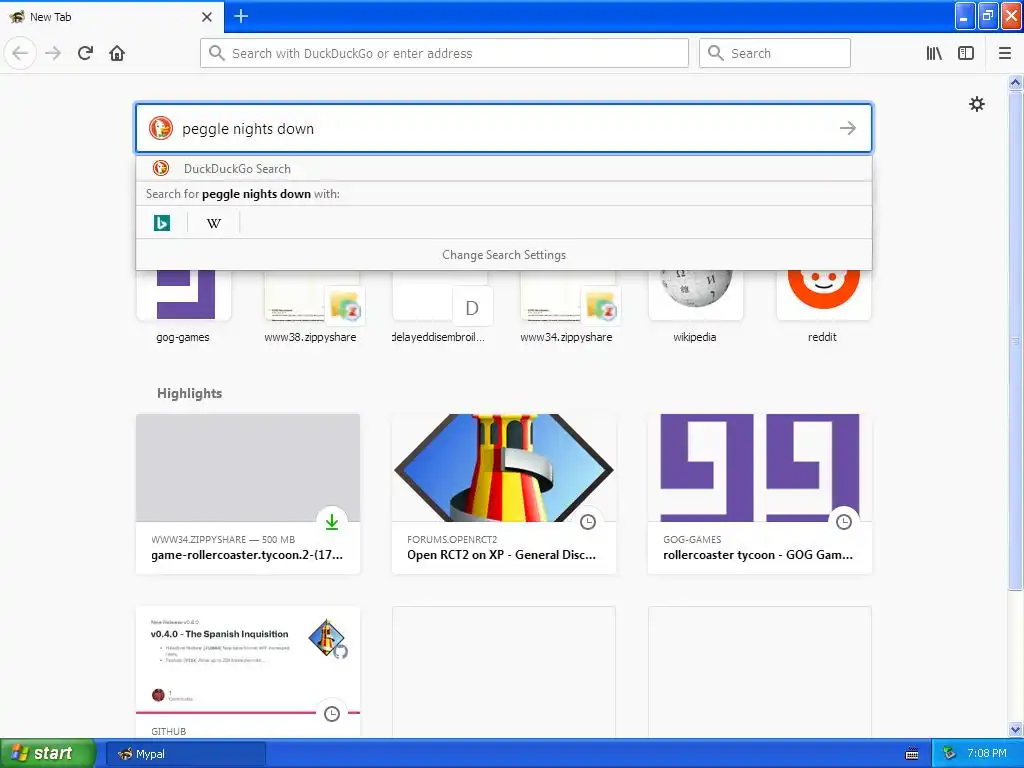Click history clock icon on OpenRCT2 card
Viewport: 1024px width, 768px height.
[x=588, y=522]
